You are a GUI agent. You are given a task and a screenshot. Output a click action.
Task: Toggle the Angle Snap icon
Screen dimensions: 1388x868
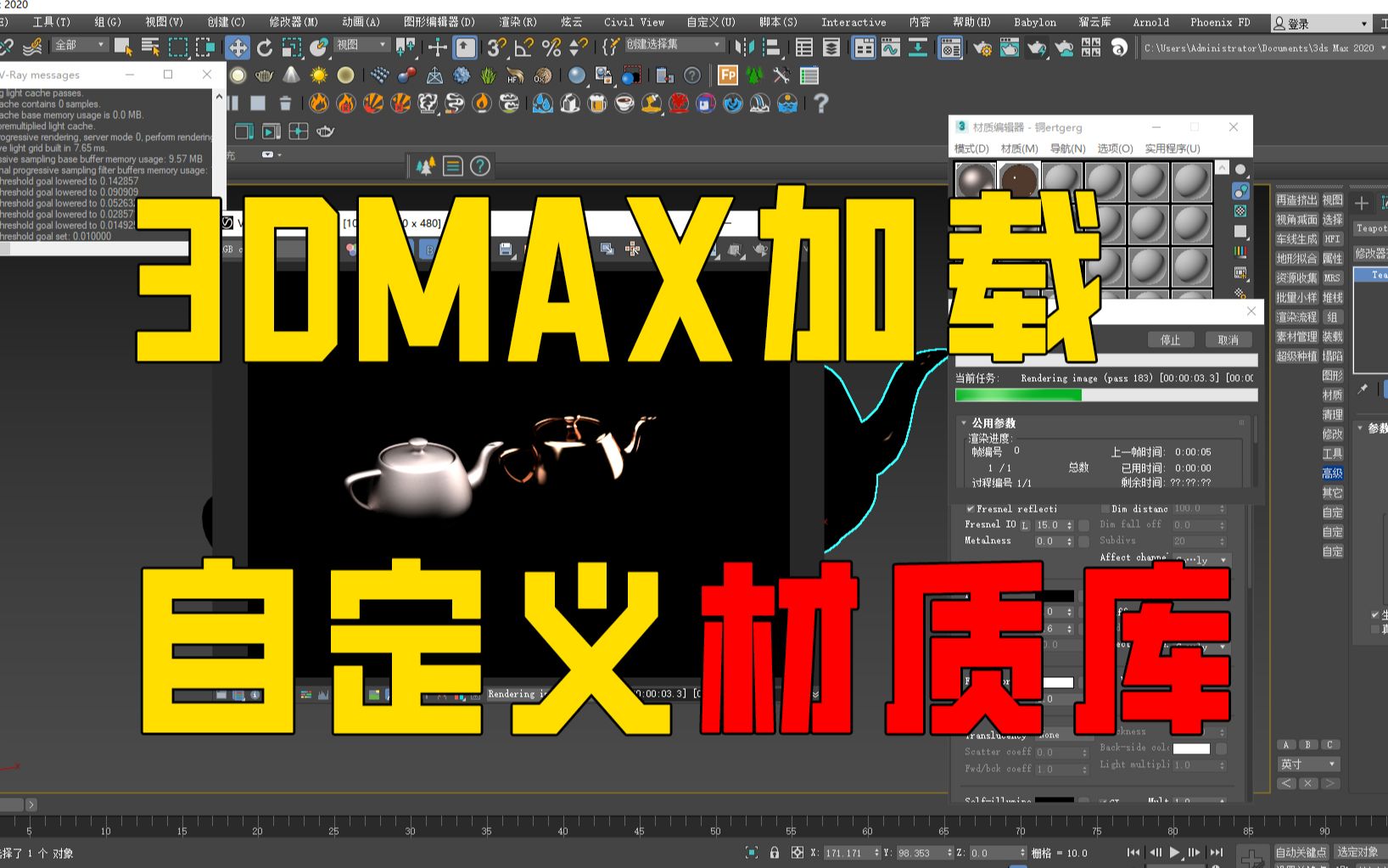pyautogui.click(x=523, y=48)
